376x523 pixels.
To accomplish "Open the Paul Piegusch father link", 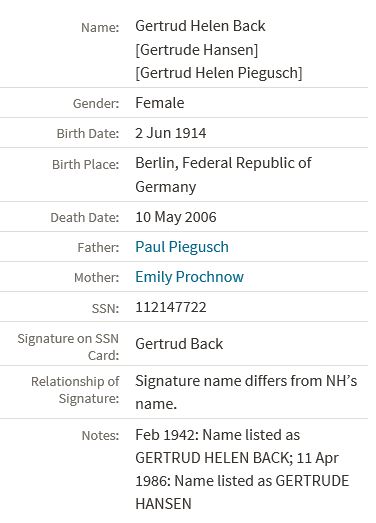I will [x=182, y=247].
